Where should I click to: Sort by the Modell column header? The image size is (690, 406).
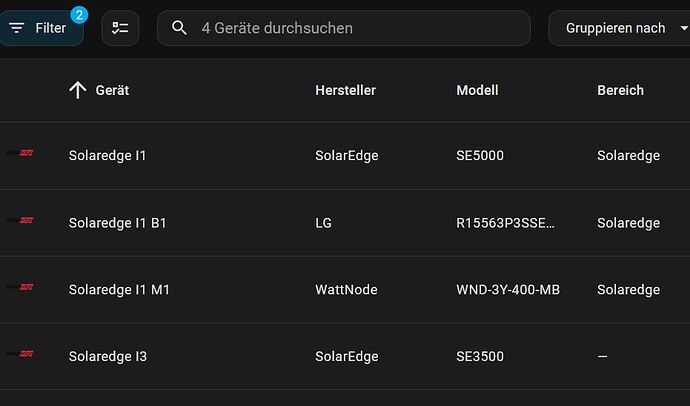tap(477, 90)
